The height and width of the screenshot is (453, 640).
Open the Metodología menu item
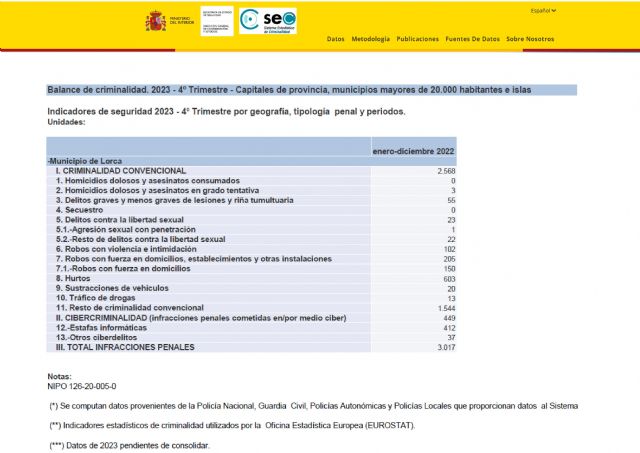tap(371, 39)
